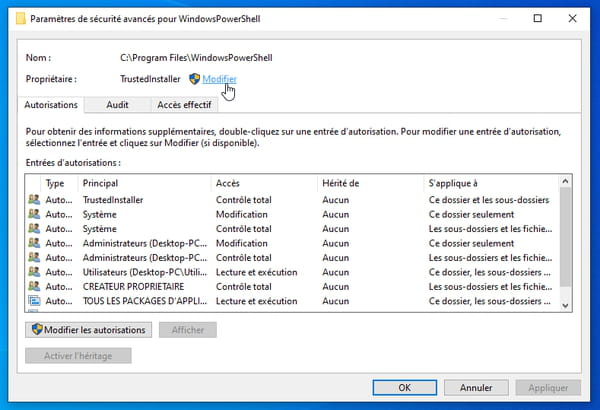Screen dimensions: 600x410
Task: Click 'Ce dossier et les sous-dossiers' cell
Action: (489, 199)
